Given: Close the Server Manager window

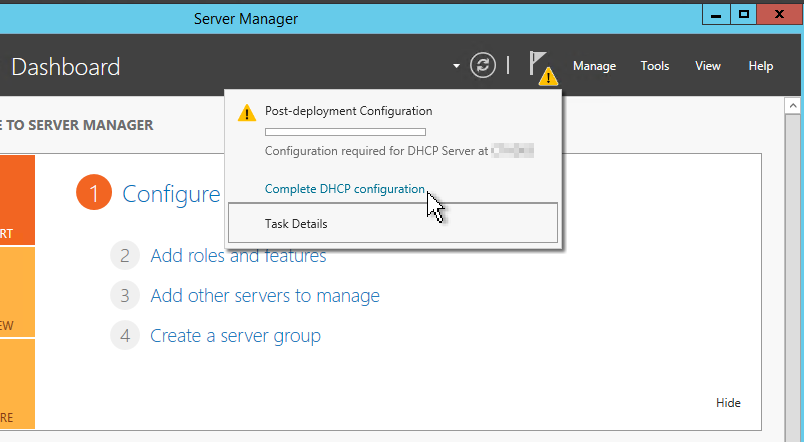Looking at the screenshot, I should (779, 15).
